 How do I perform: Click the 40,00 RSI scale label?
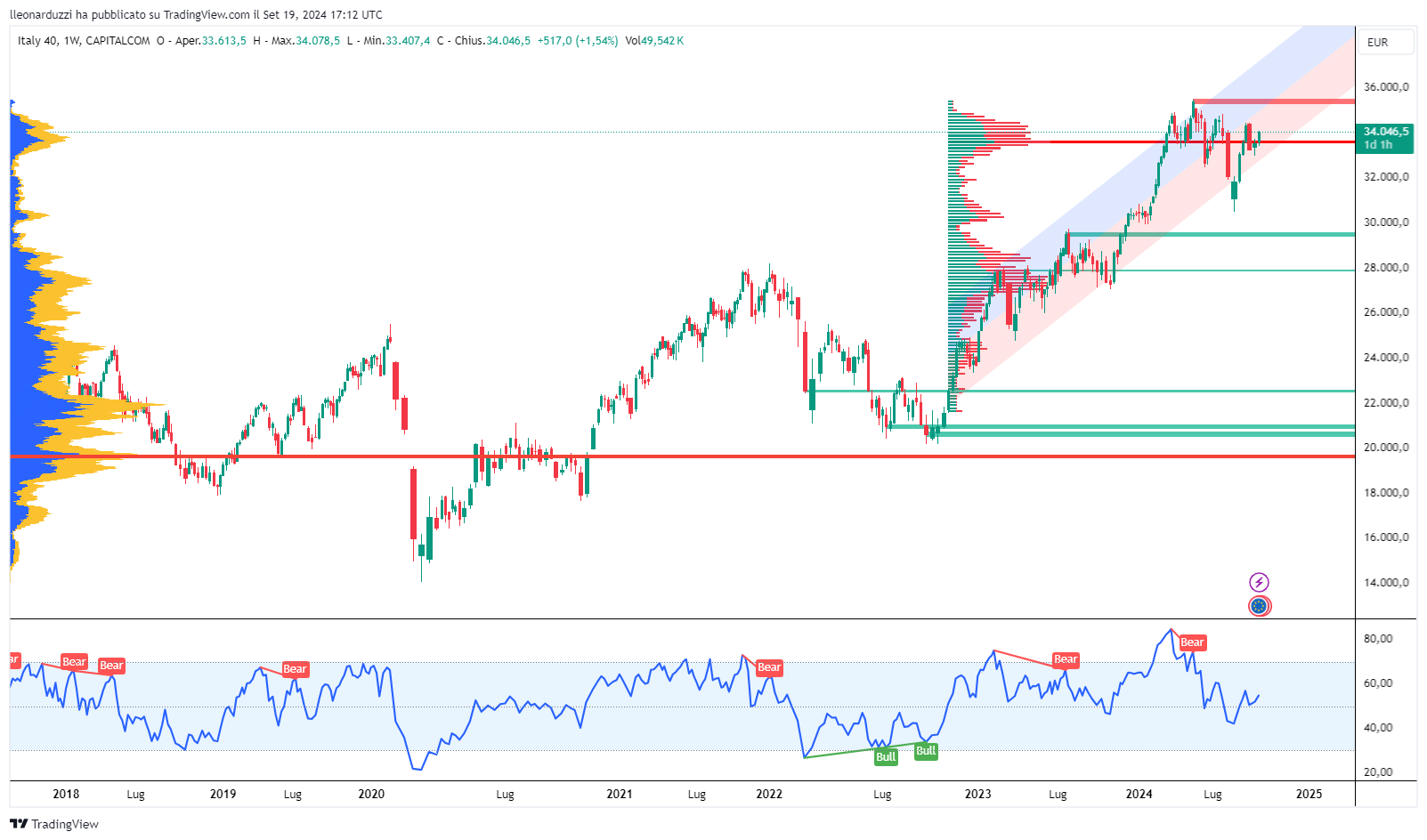[x=1378, y=728]
